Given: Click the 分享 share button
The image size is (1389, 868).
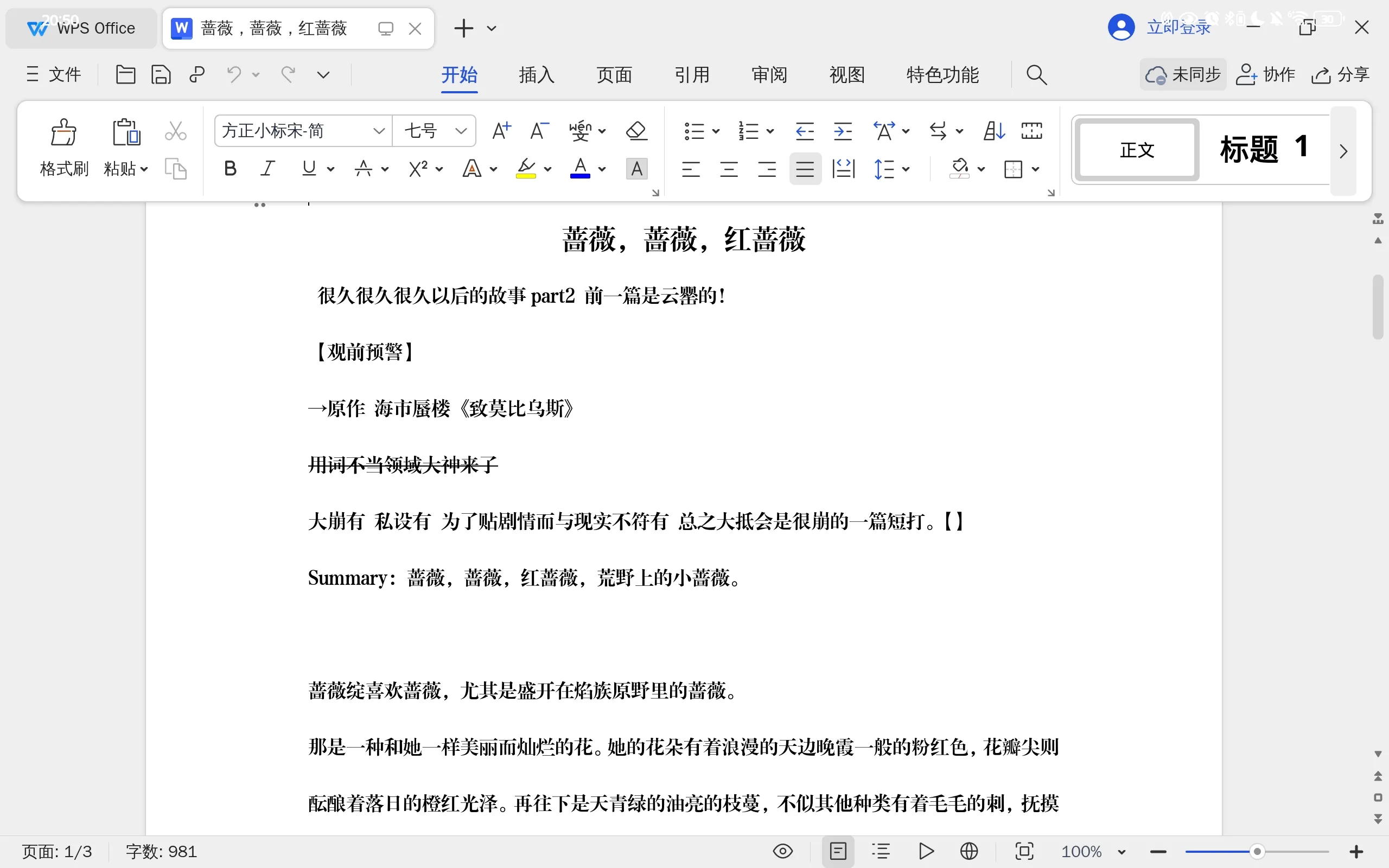Looking at the screenshot, I should (x=1341, y=75).
